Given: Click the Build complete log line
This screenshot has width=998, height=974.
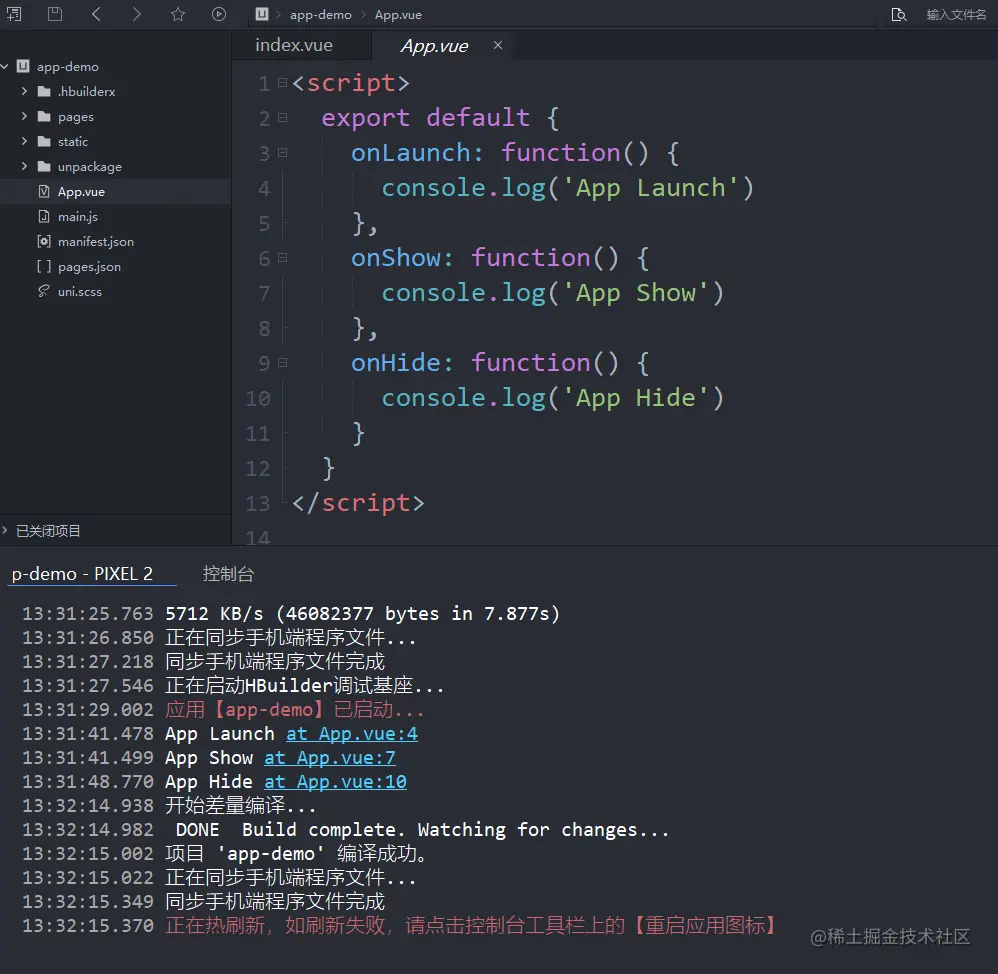Looking at the screenshot, I should [x=423, y=830].
